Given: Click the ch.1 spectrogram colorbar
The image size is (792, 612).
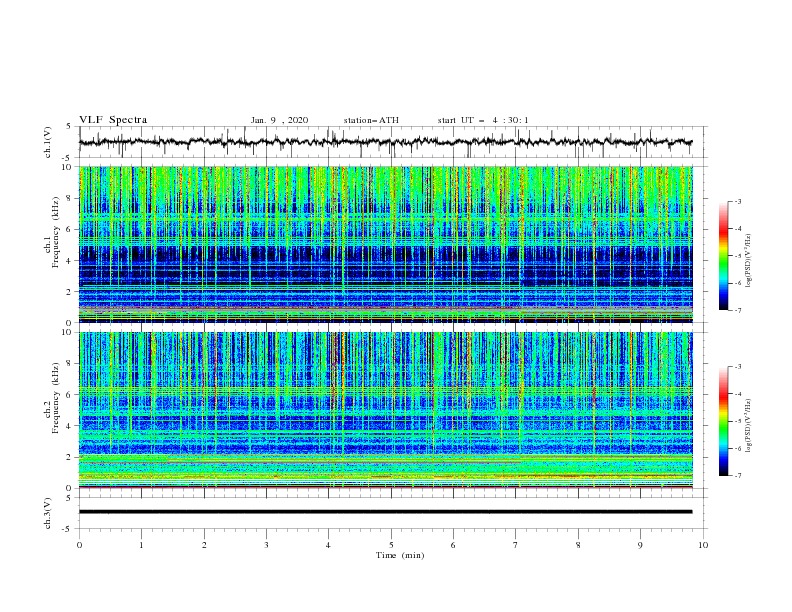Looking at the screenshot, I should click(x=723, y=256).
